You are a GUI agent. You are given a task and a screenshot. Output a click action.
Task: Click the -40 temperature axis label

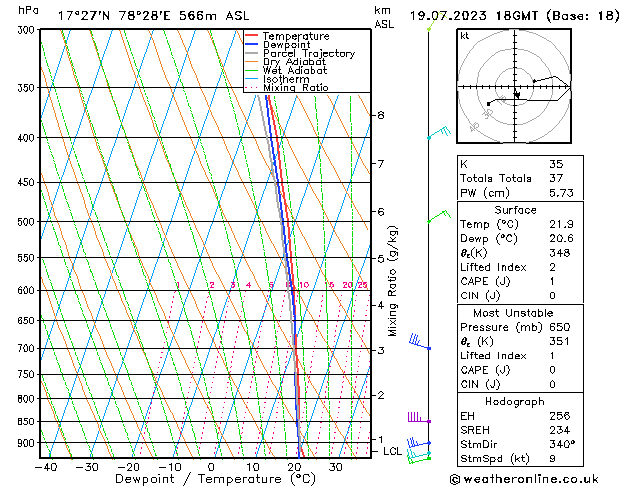[46, 468]
